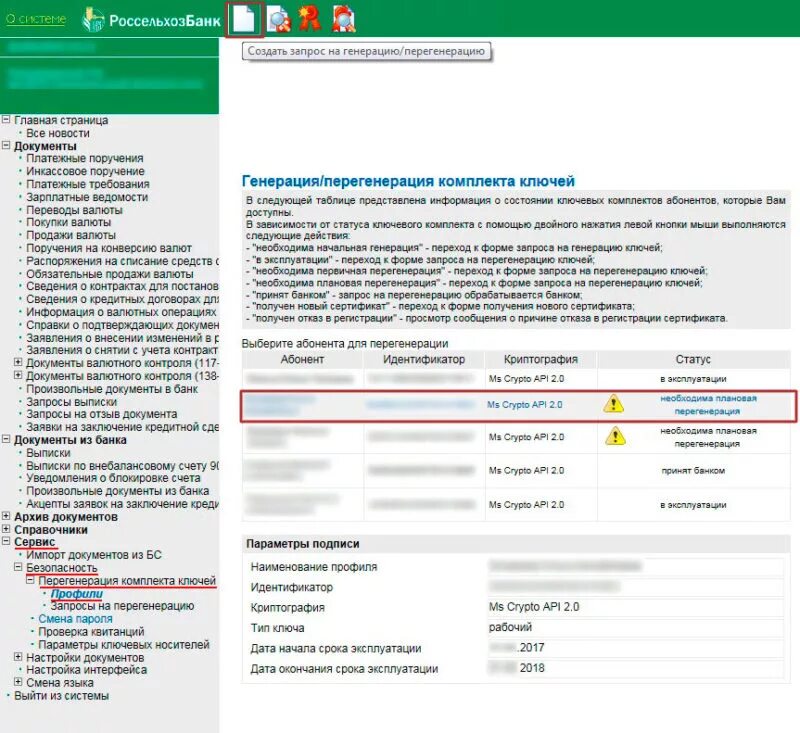Click the document with magnifier toolbar icon

pyautogui.click(x=279, y=19)
